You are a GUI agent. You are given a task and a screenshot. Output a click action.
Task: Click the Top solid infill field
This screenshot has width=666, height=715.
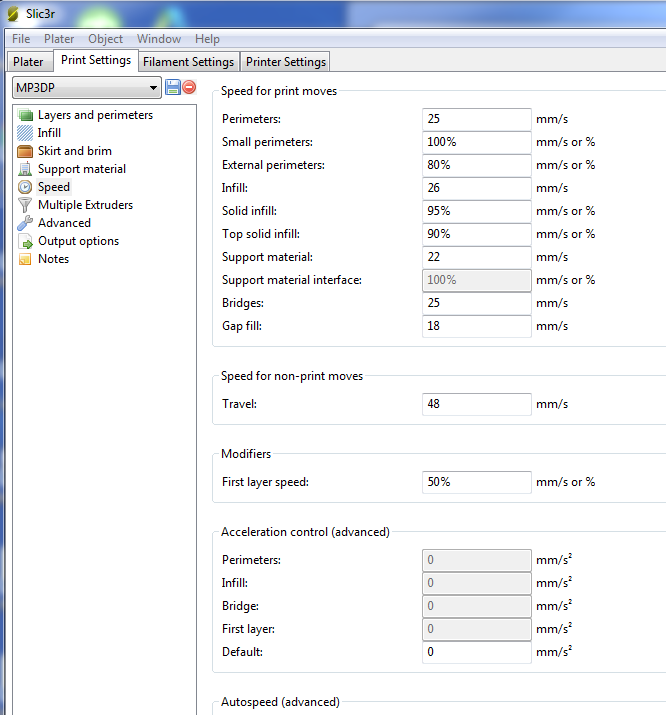point(476,234)
